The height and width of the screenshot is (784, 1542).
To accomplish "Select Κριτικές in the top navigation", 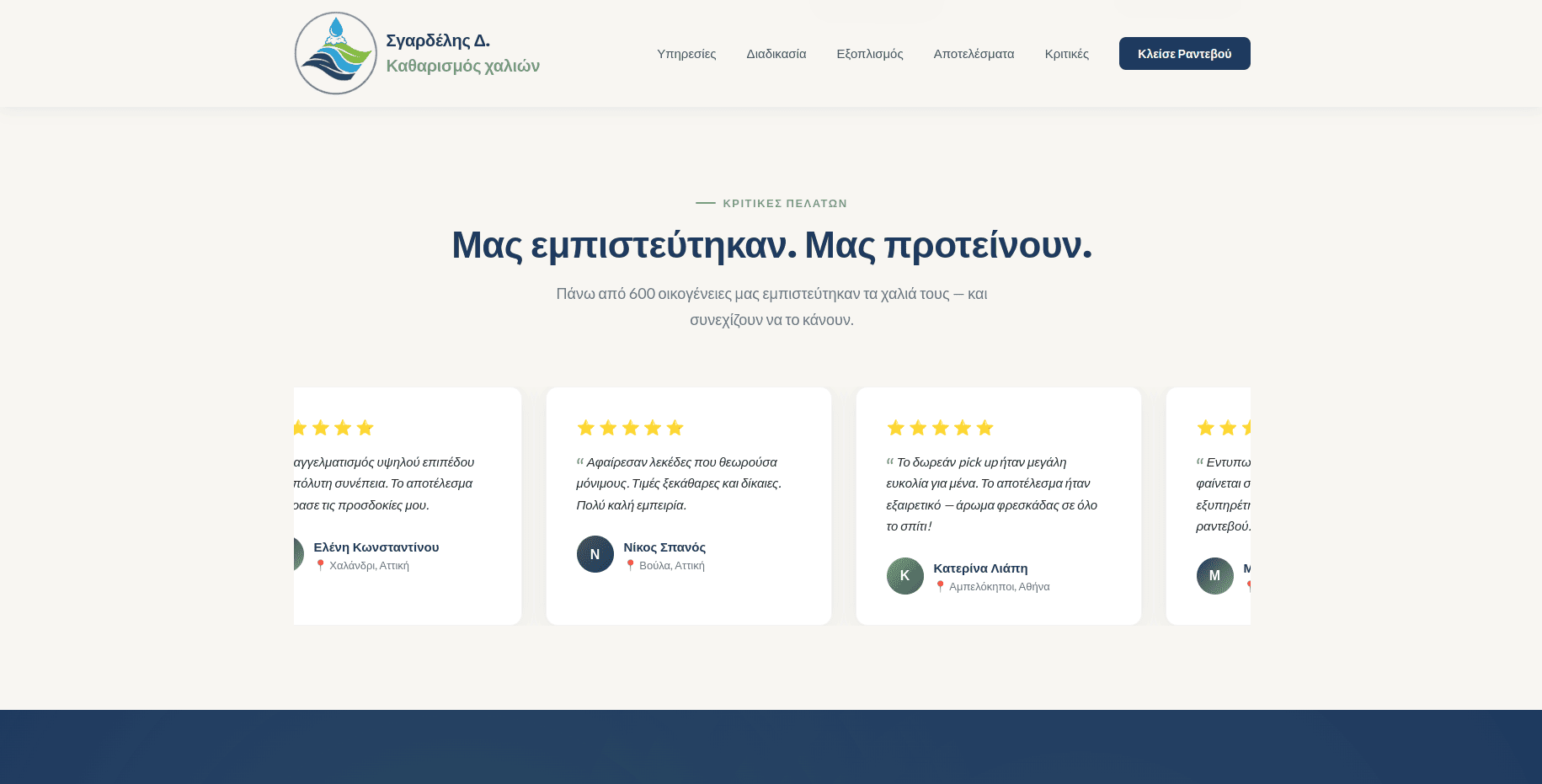I will pyautogui.click(x=1066, y=54).
